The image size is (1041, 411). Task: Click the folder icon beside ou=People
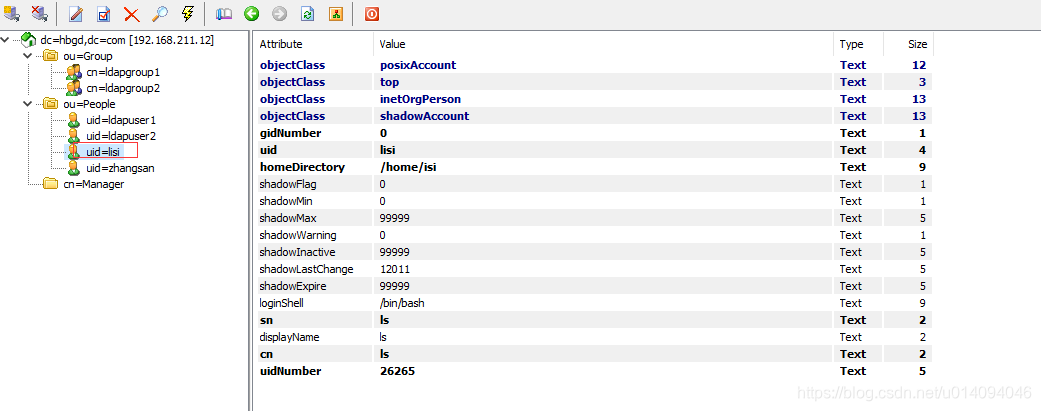pyautogui.click(x=50, y=104)
